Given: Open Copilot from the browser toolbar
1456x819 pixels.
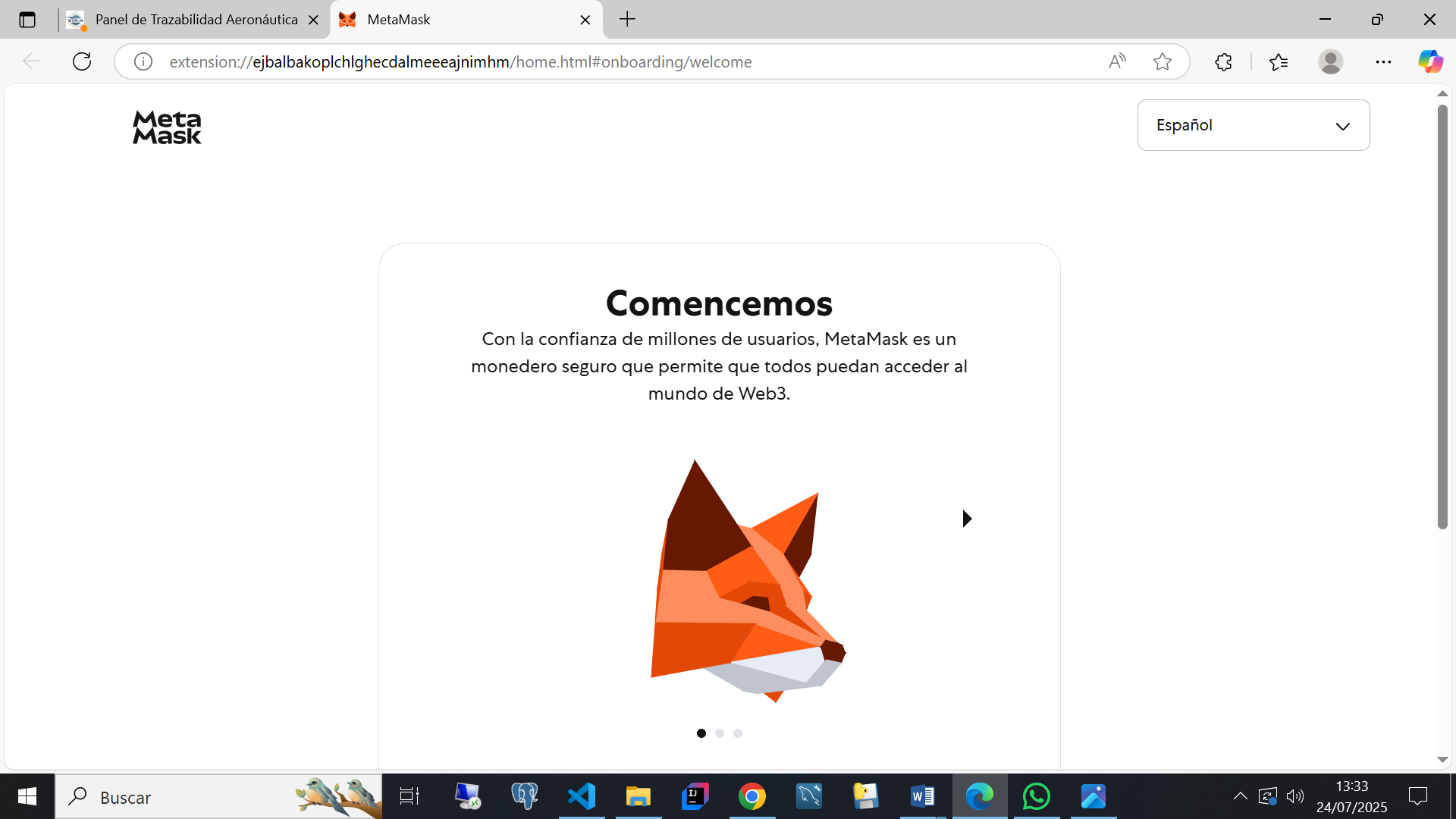Looking at the screenshot, I should [x=1430, y=61].
